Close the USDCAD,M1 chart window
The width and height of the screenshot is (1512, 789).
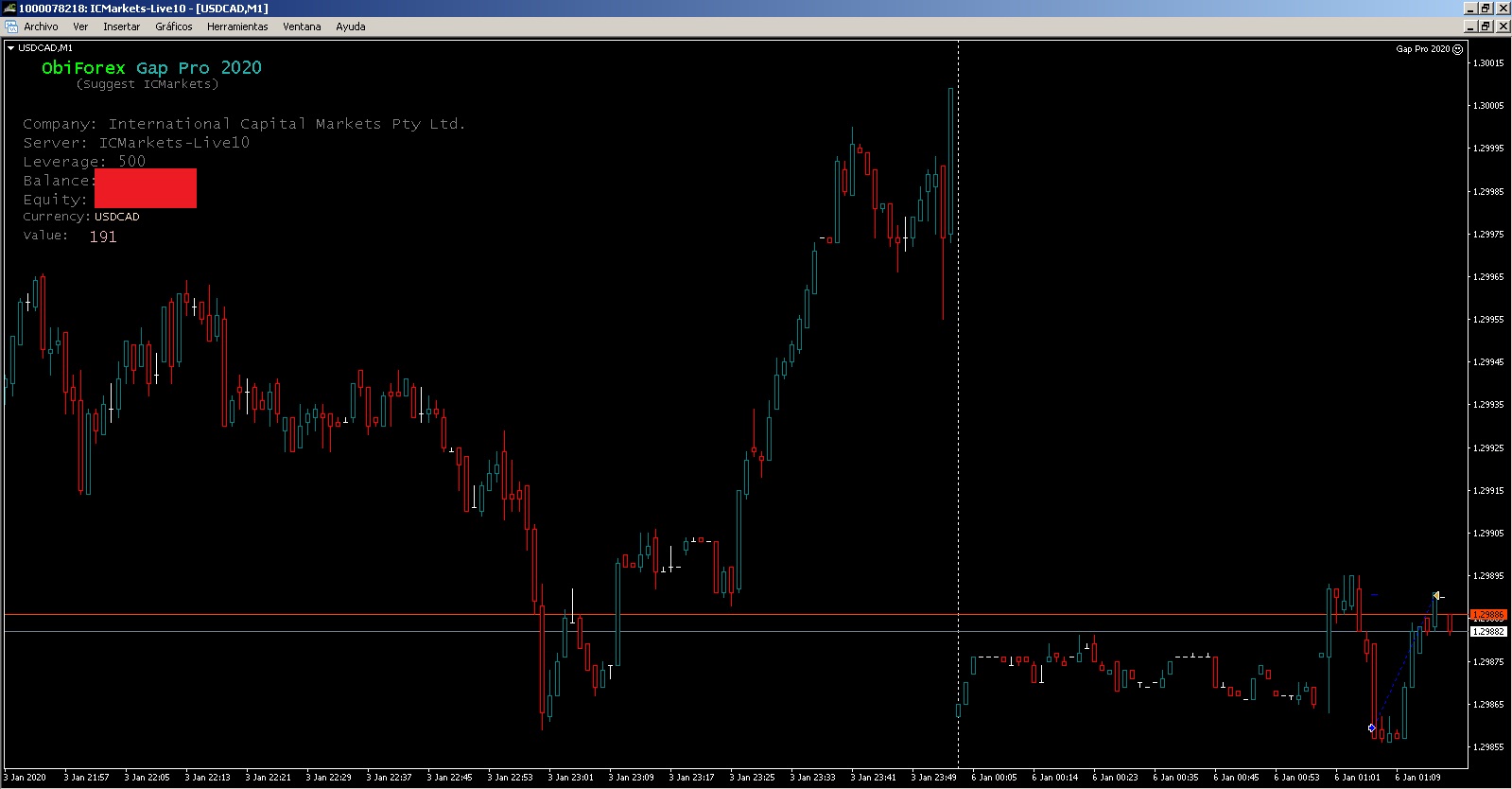[1503, 26]
